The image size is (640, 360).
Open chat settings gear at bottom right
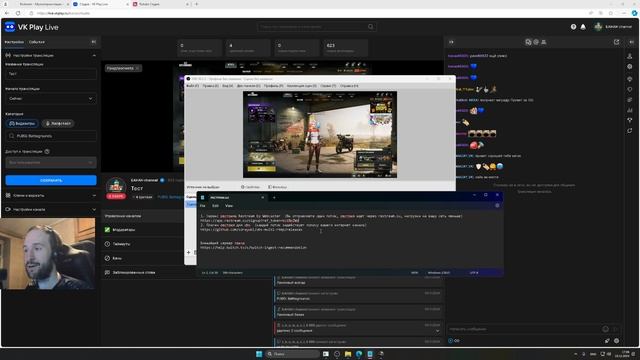pos(616,340)
